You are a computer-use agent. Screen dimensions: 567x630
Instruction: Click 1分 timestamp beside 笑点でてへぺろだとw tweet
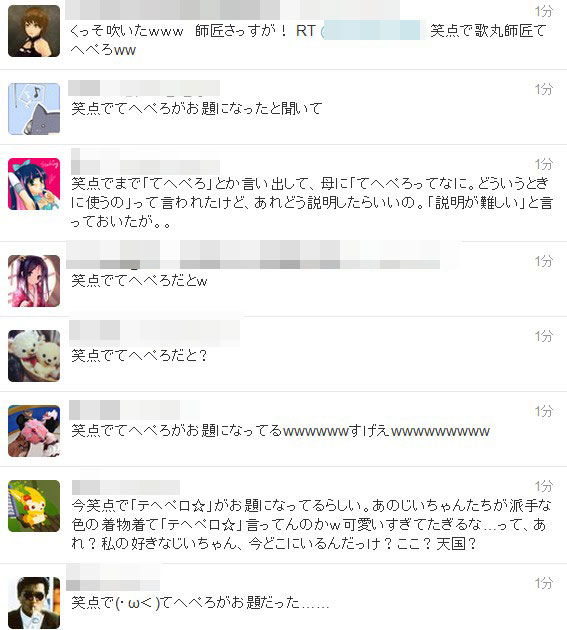point(543,261)
